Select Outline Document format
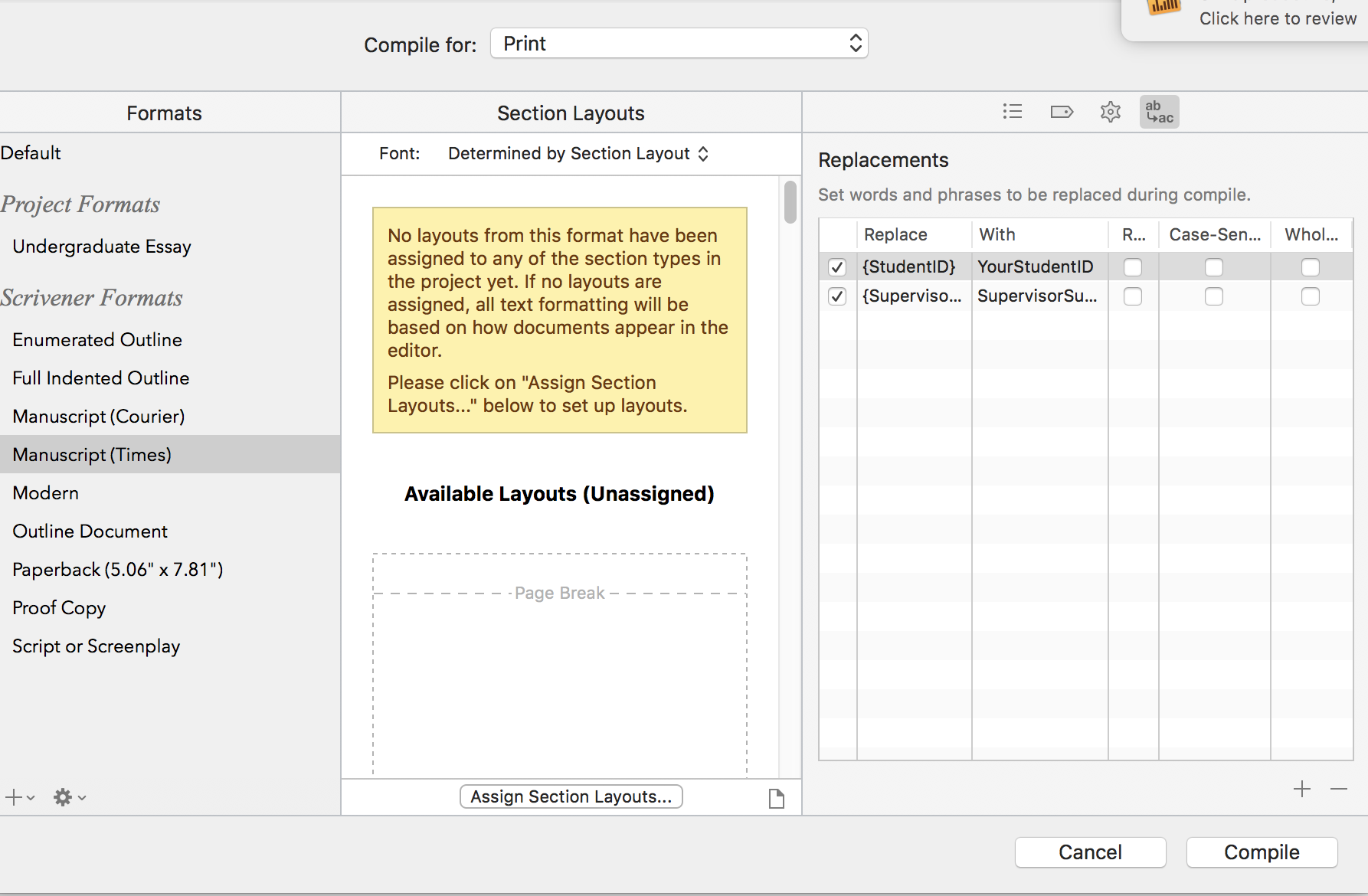Screen dimensions: 1368x896 click(x=170, y=531)
